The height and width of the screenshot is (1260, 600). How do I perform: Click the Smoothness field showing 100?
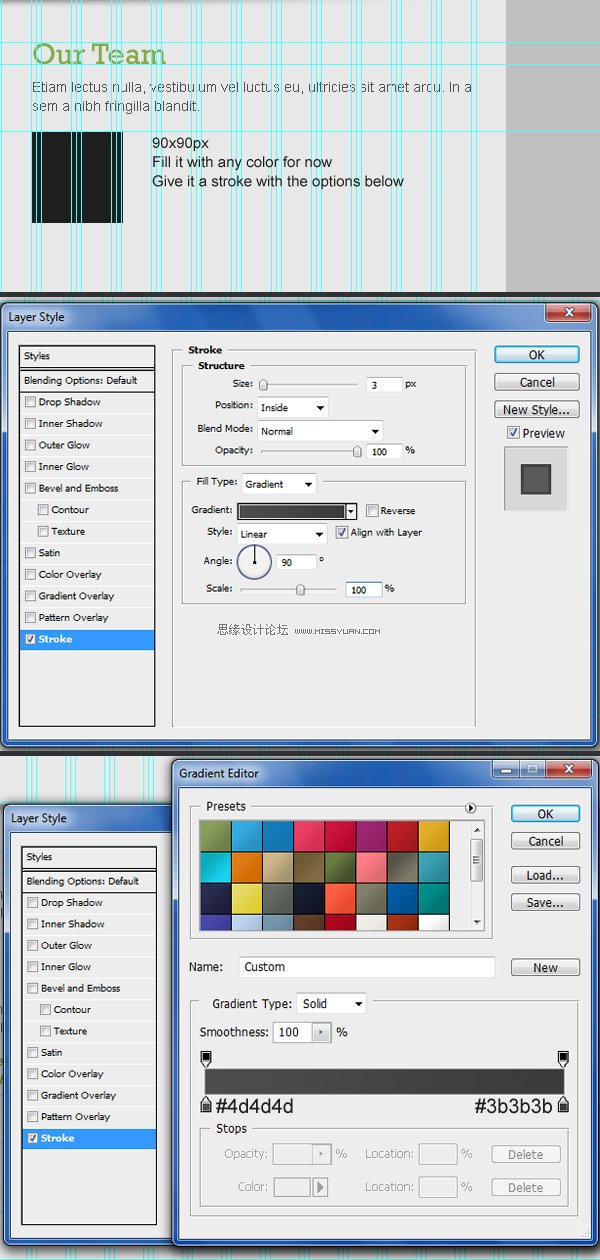(x=293, y=1032)
